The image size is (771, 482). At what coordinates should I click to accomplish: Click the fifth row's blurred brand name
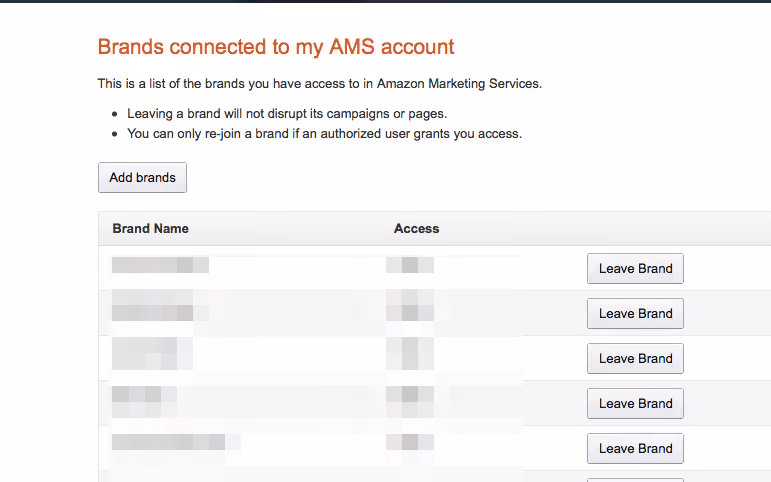[176, 442]
